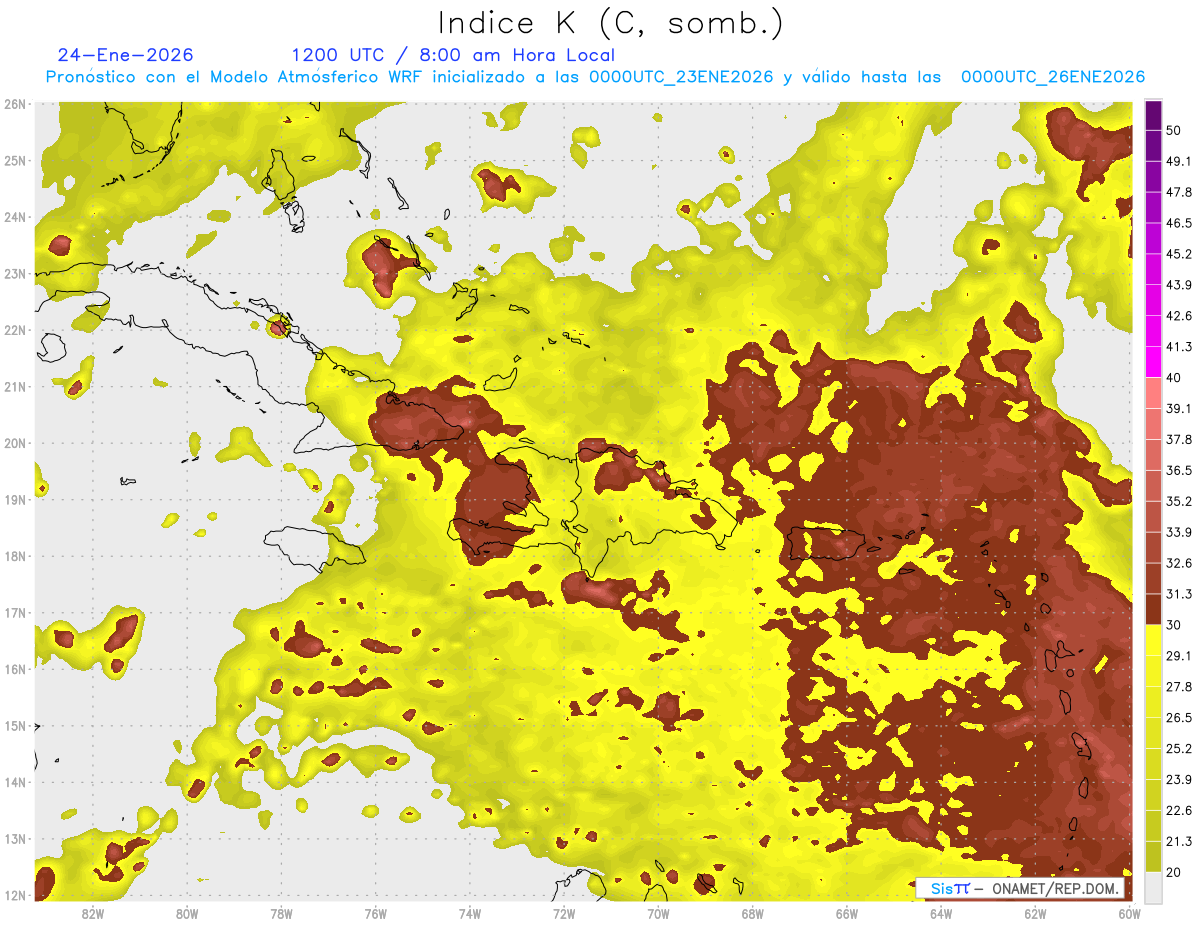
Task: Click the colorbar value '22.6'
Action: pos(1179,810)
